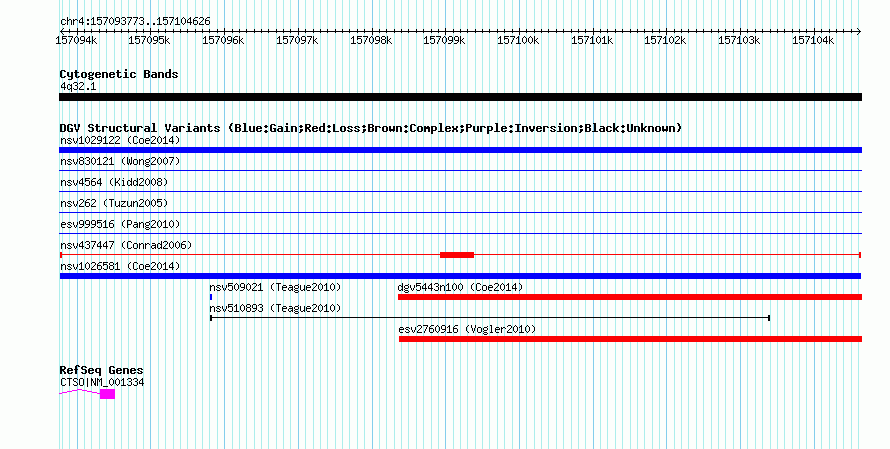Select the Cytogenetic Bands track title
The height and width of the screenshot is (449, 890).
click(x=119, y=74)
